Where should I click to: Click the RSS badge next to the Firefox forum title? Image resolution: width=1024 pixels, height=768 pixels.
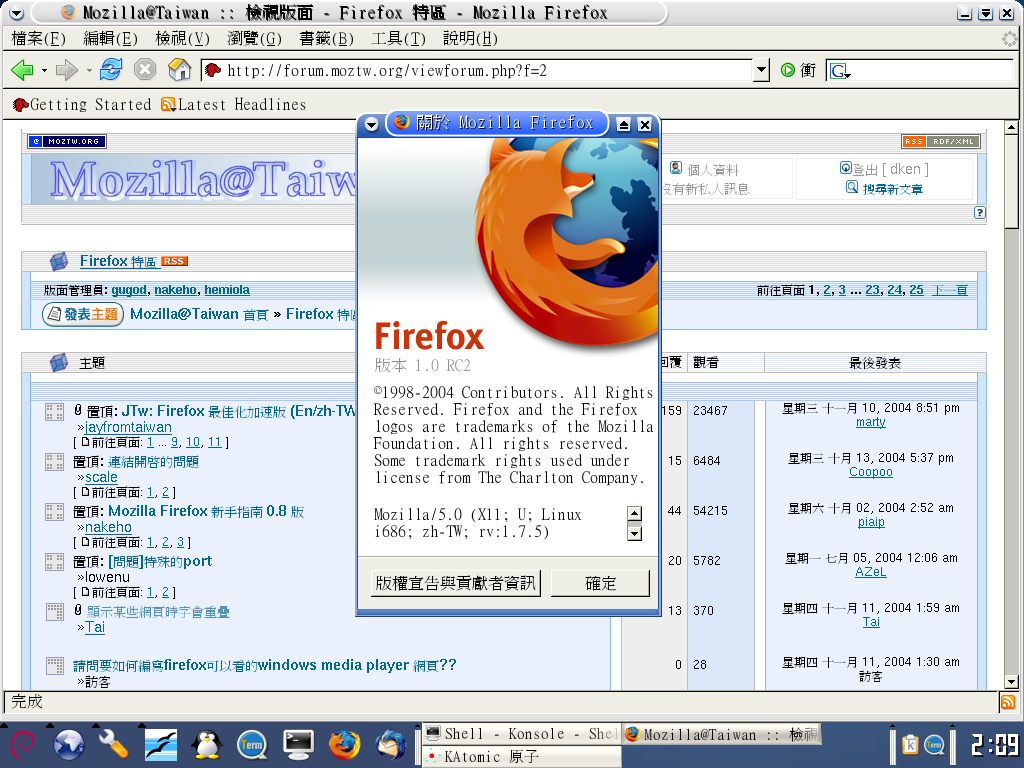(x=174, y=261)
